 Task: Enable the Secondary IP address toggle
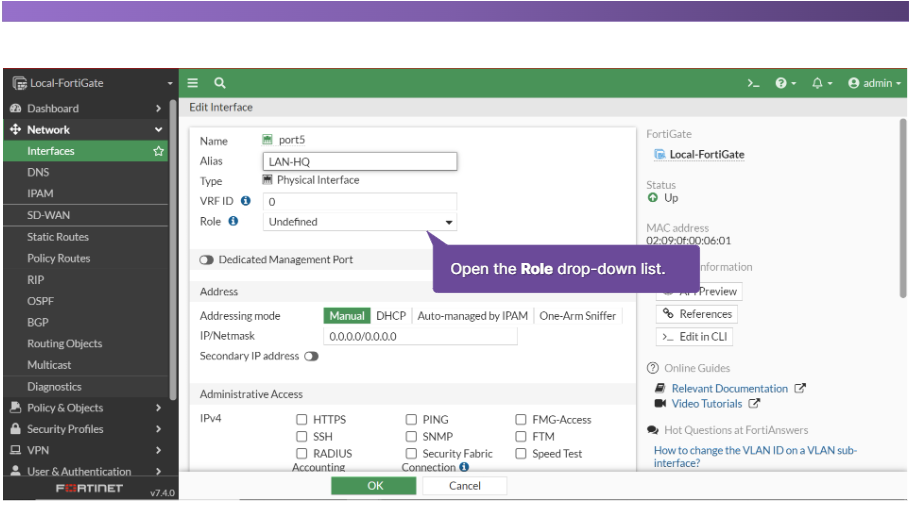(311, 356)
